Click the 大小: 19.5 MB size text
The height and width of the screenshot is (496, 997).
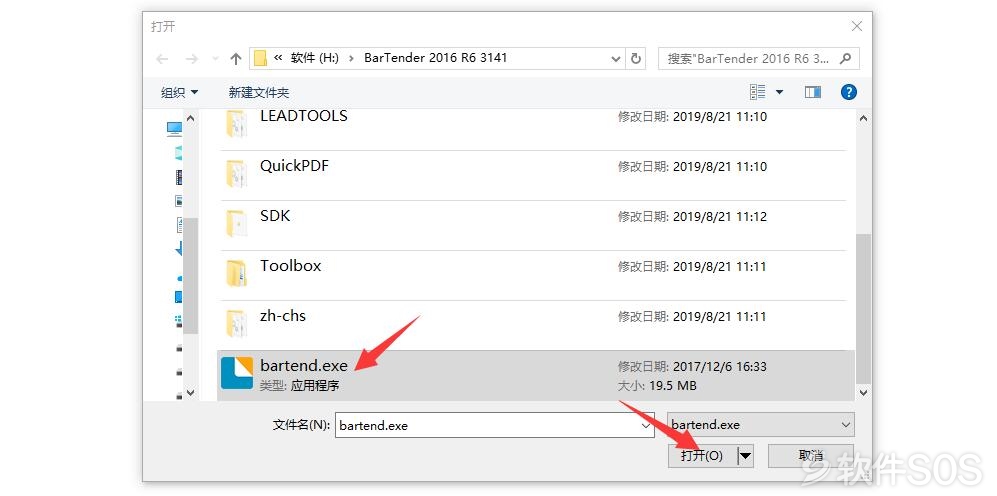coord(657,386)
